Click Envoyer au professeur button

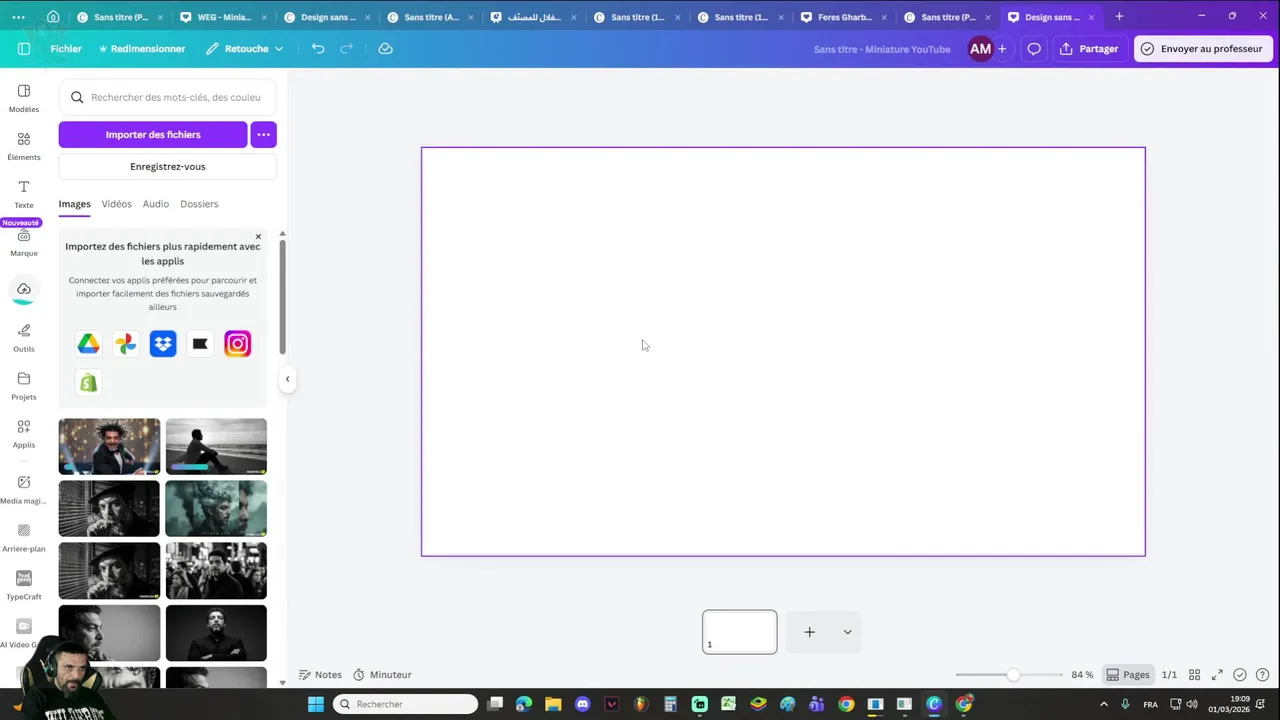pyautogui.click(x=1202, y=48)
